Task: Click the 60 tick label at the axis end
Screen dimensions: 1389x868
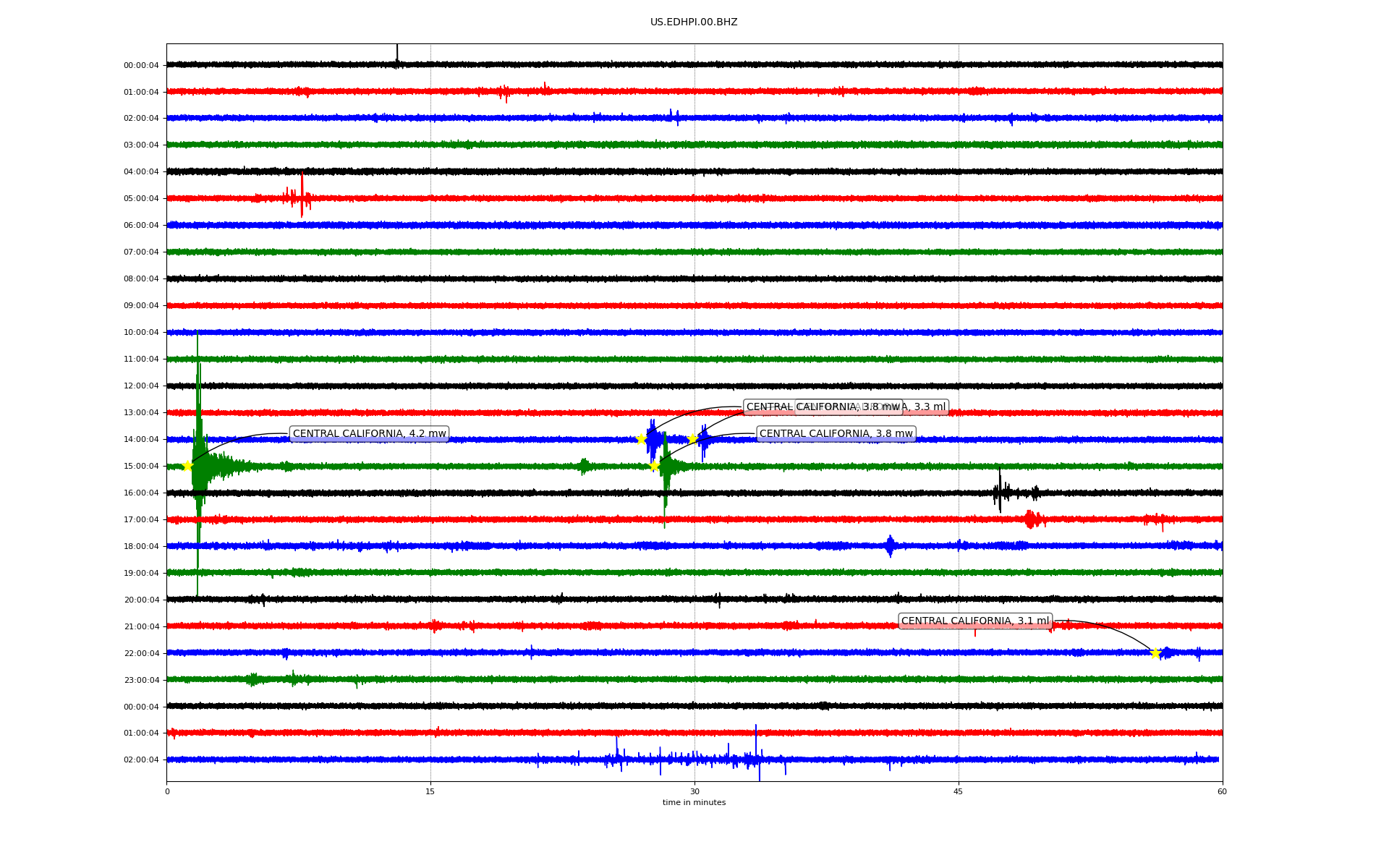Action: point(1222,791)
